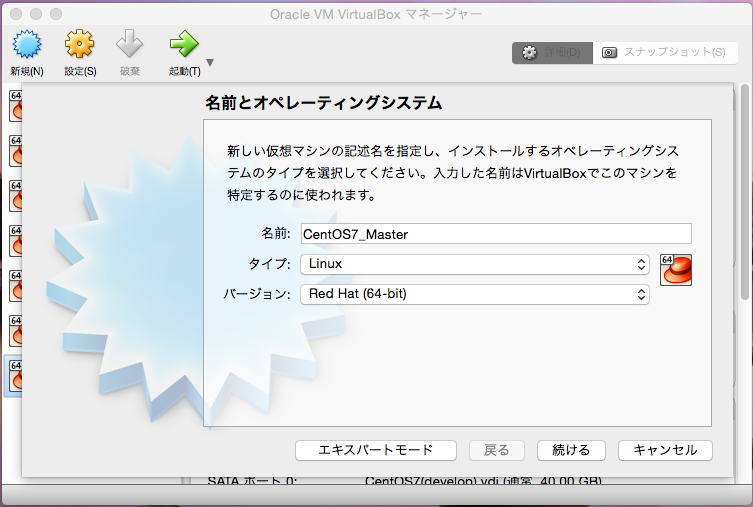Image resolution: width=753 pixels, height=507 pixels.
Task: Open Settings (設定) gear toolbar icon
Action: [80, 44]
